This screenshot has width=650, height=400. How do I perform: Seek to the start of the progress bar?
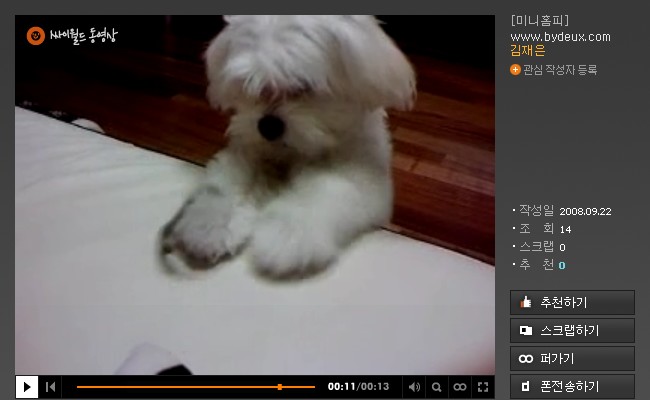pos(78,387)
